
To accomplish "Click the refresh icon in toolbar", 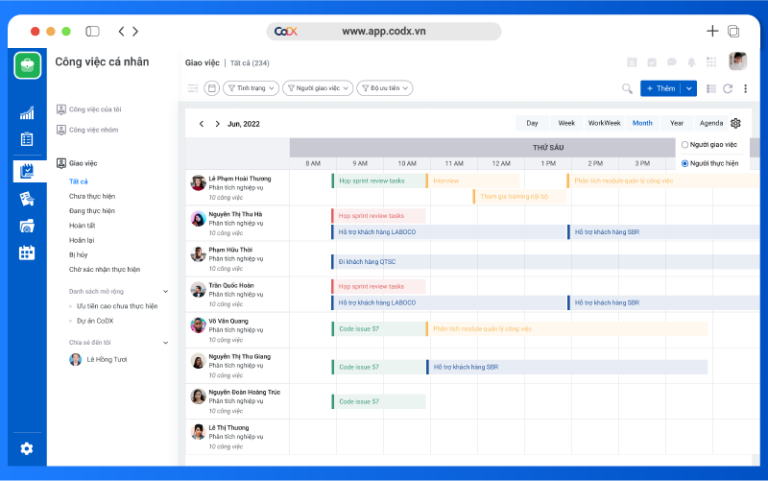I will (x=728, y=88).
